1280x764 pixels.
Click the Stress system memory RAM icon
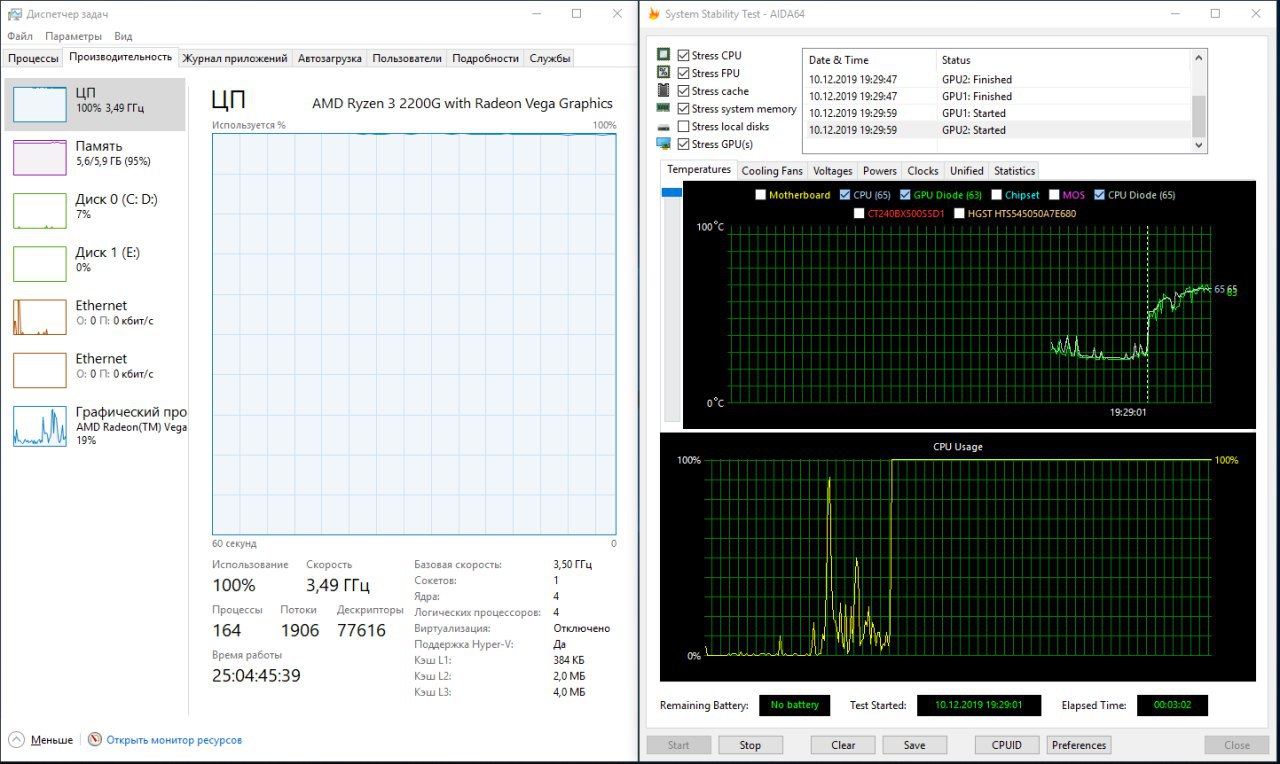(x=663, y=108)
